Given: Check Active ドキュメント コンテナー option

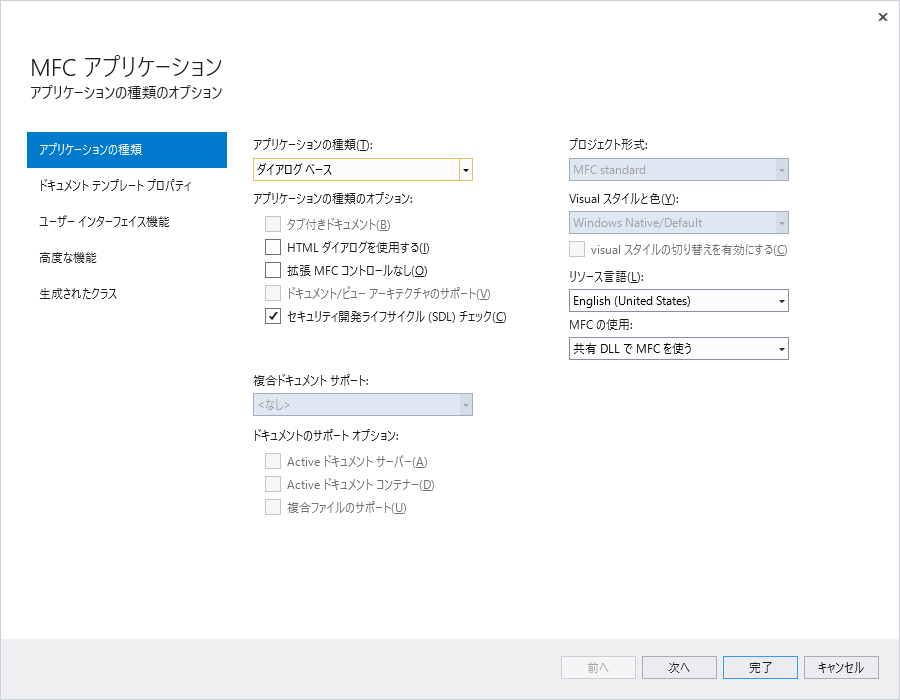Looking at the screenshot, I should [x=273, y=484].
